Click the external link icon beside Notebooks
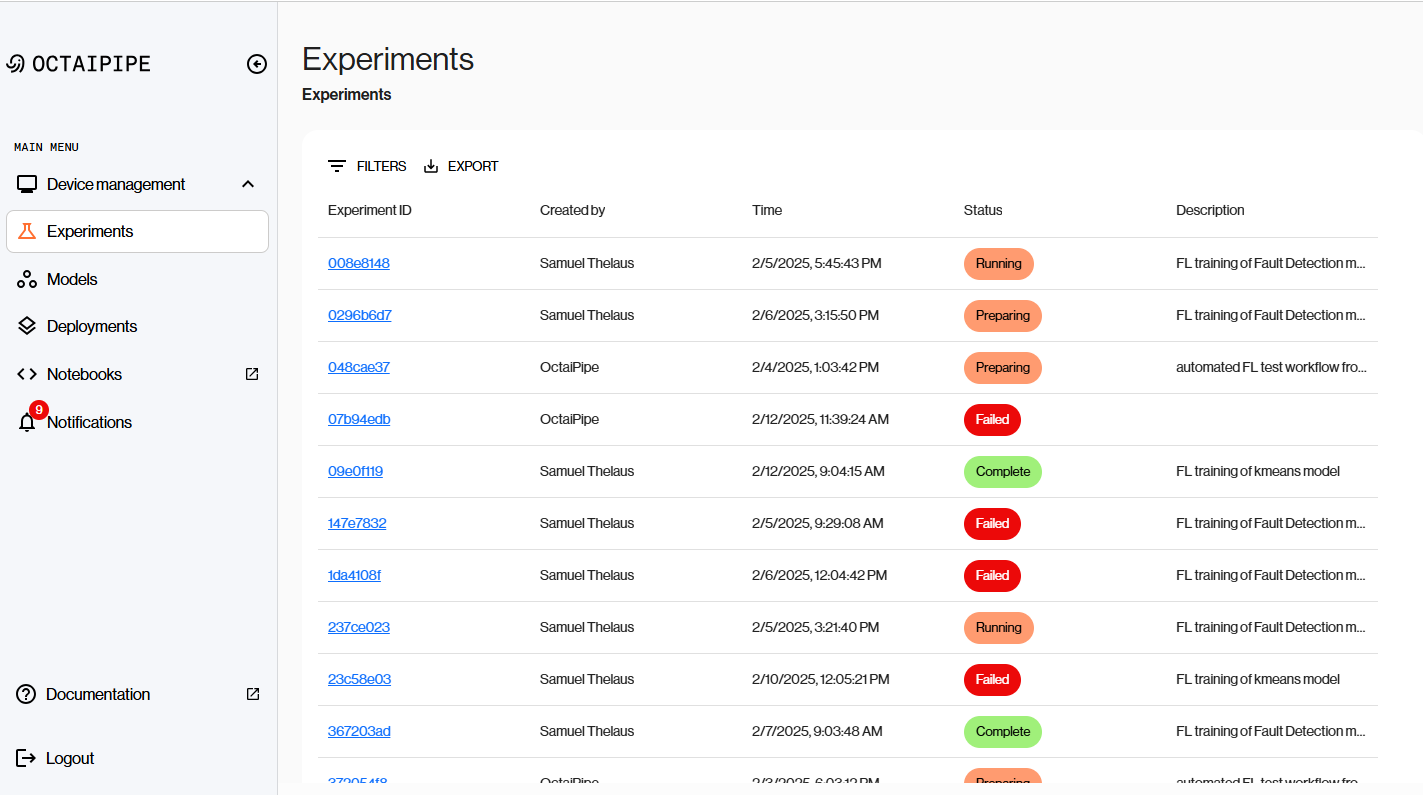1423x795 pixels. (252, 373)
